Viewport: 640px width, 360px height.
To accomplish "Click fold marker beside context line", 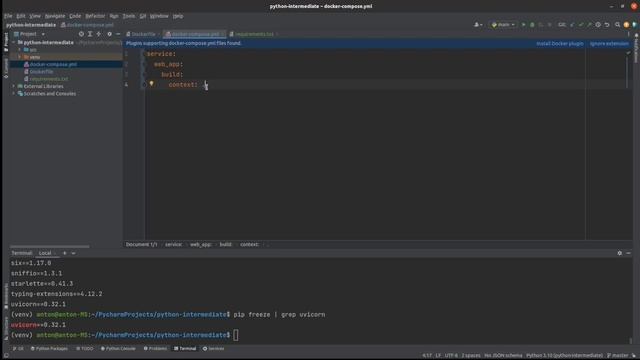I will point(144,85).
